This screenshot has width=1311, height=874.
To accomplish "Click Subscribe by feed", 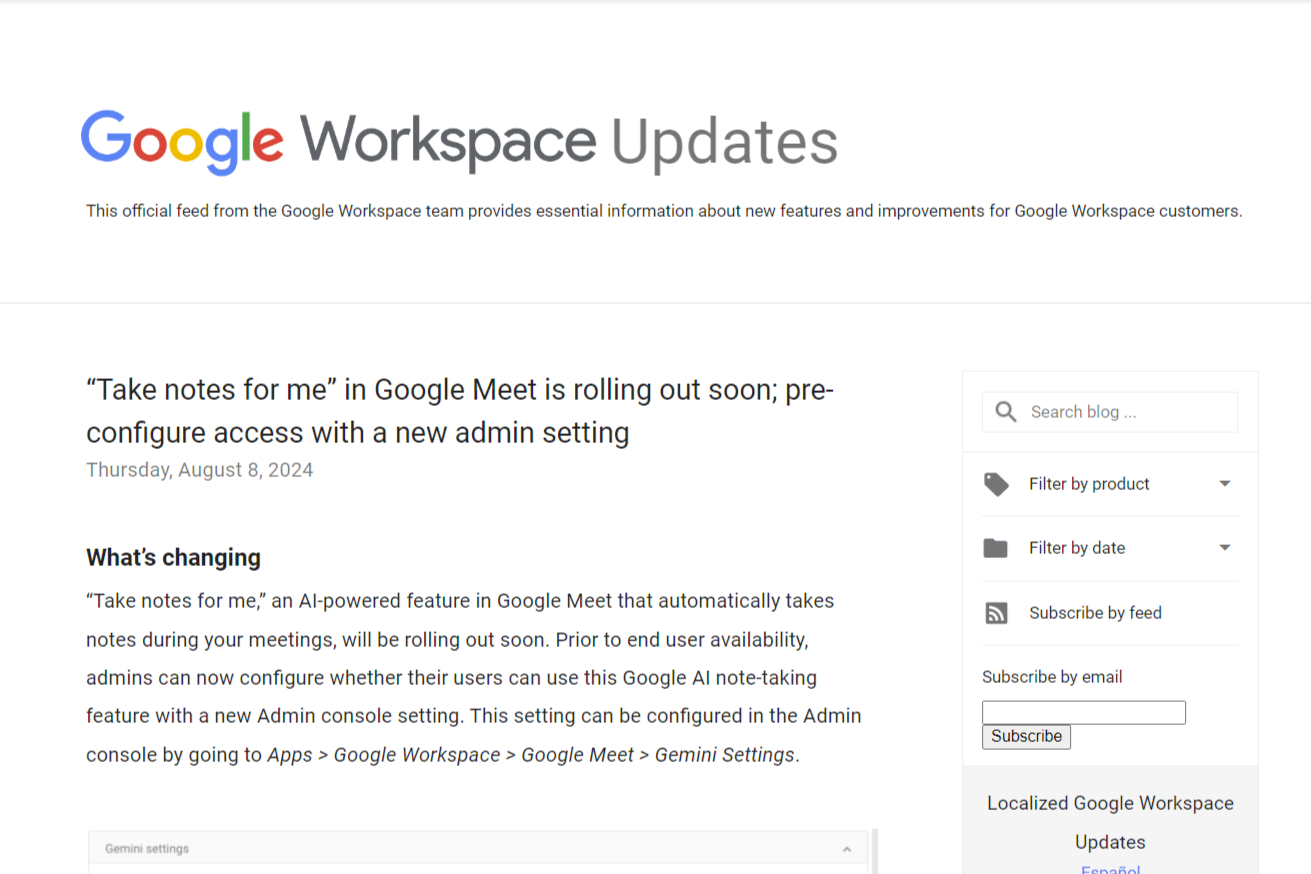I will [1095, 612].
